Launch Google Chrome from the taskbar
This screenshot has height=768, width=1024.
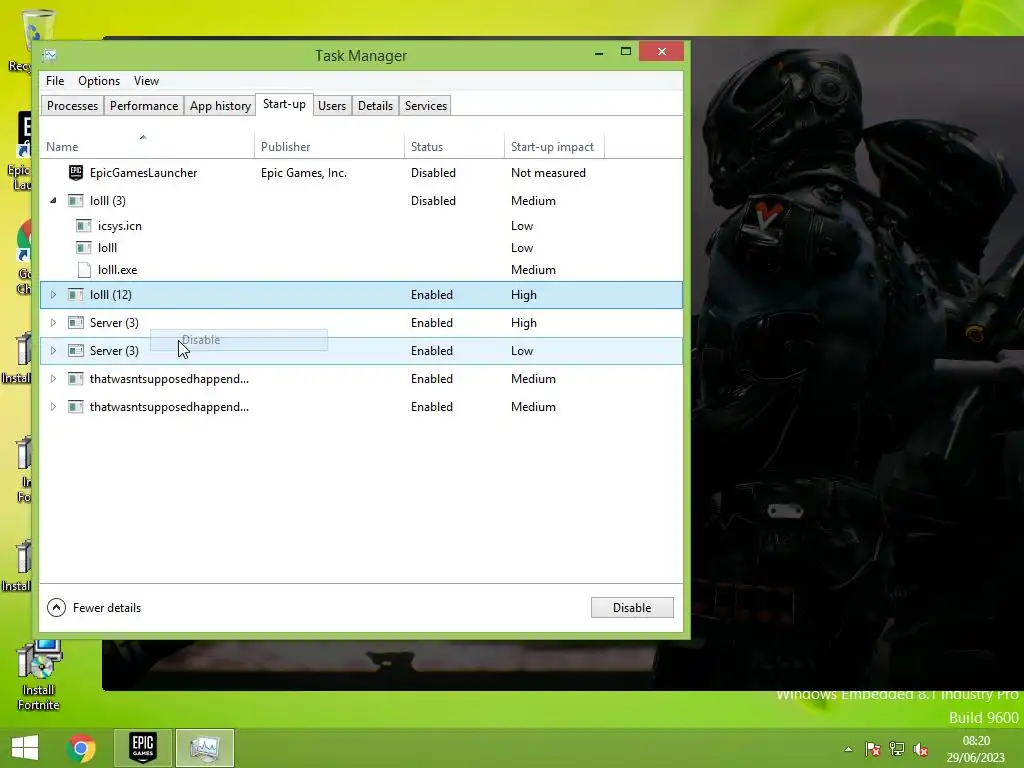coord(81,748)
